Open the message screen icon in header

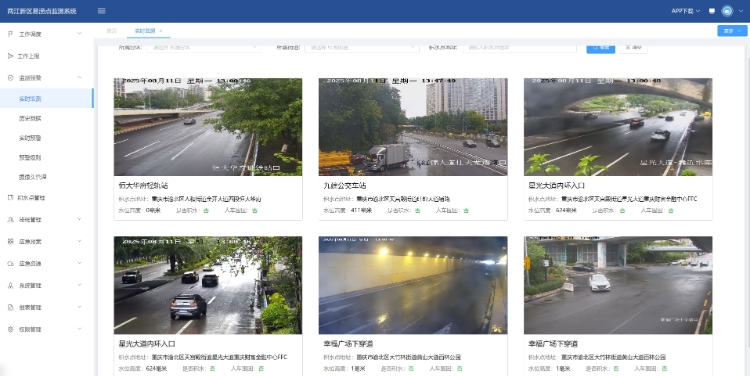712,11
